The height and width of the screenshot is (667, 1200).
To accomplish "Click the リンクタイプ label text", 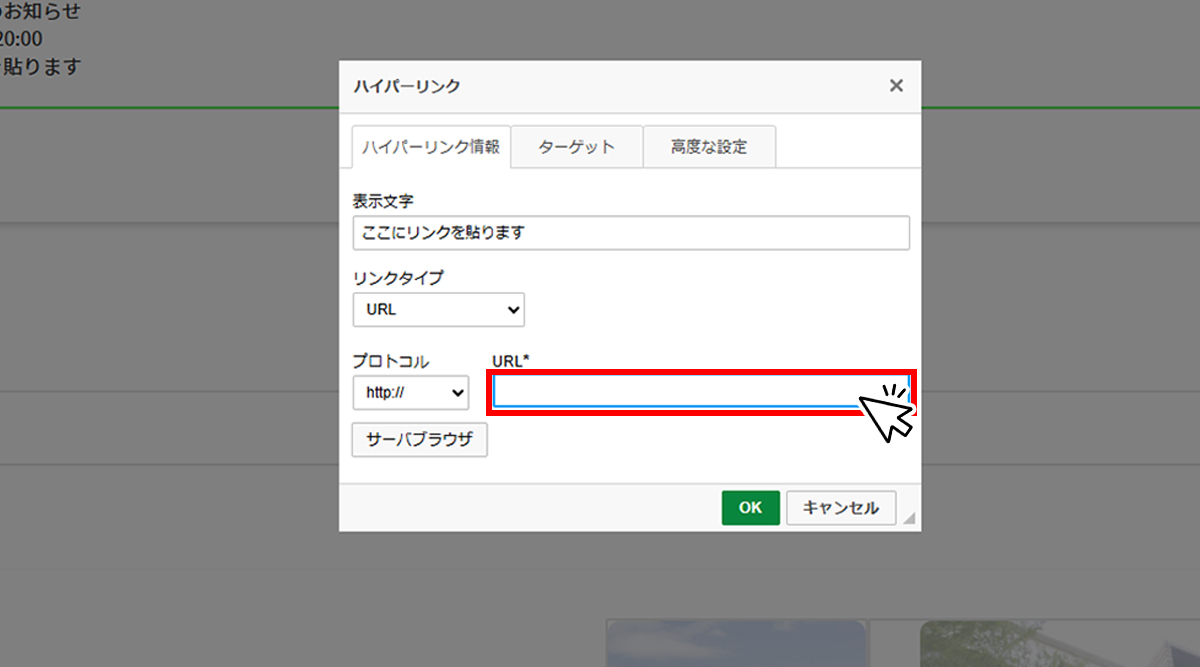I will [398, 278].
